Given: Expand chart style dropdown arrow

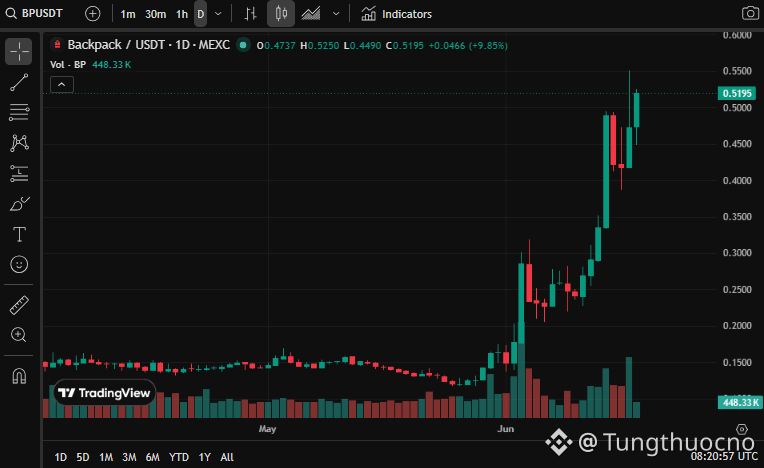Looking at the screenshot, I should coord(336,14).
